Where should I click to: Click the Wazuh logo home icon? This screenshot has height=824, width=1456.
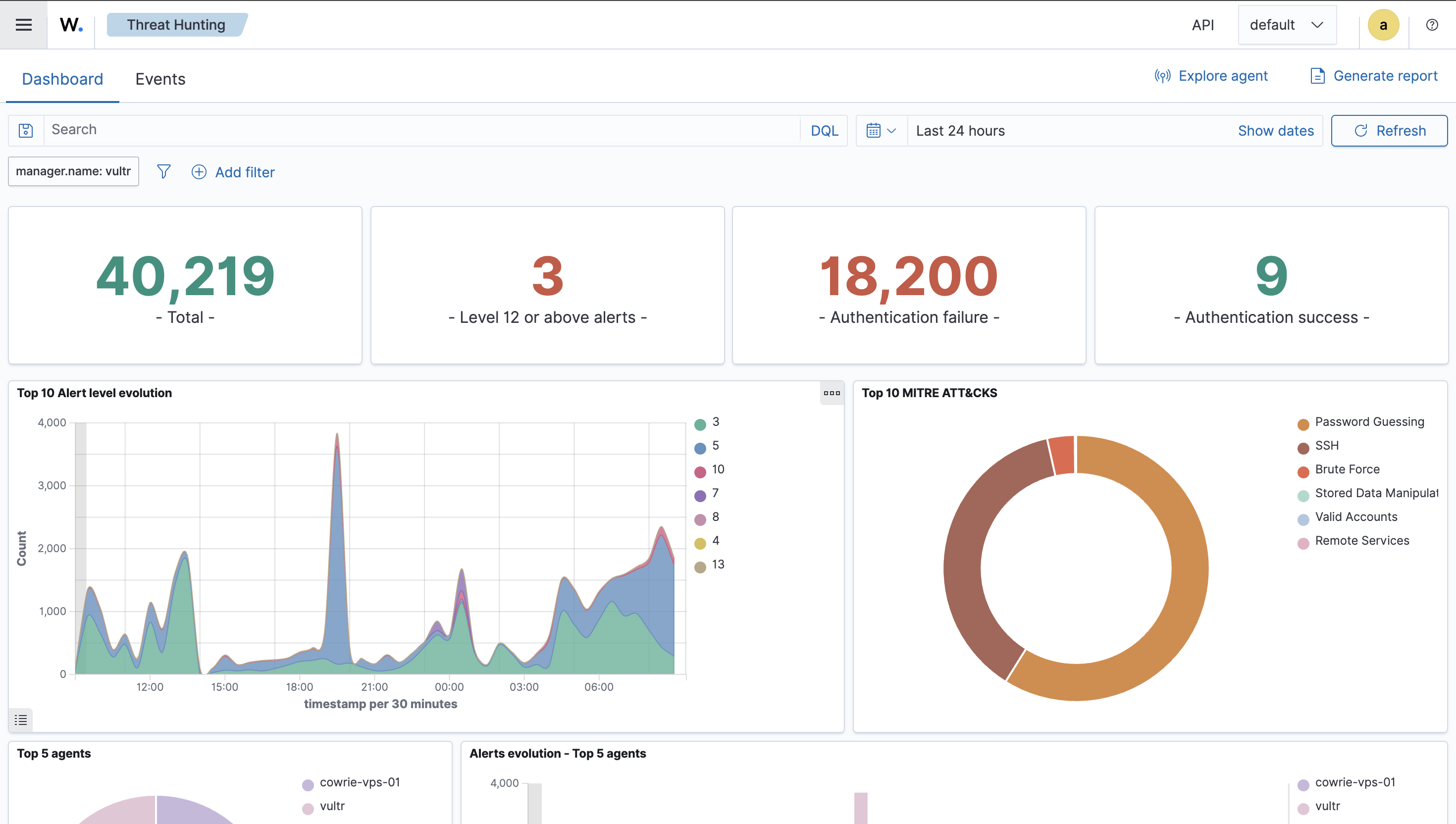pos(71,25)
